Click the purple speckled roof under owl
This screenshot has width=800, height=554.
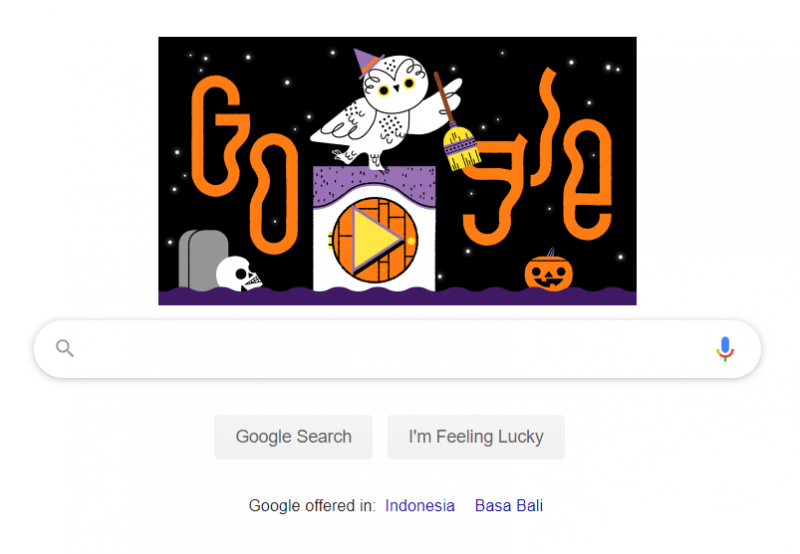[x=374, y=186]
